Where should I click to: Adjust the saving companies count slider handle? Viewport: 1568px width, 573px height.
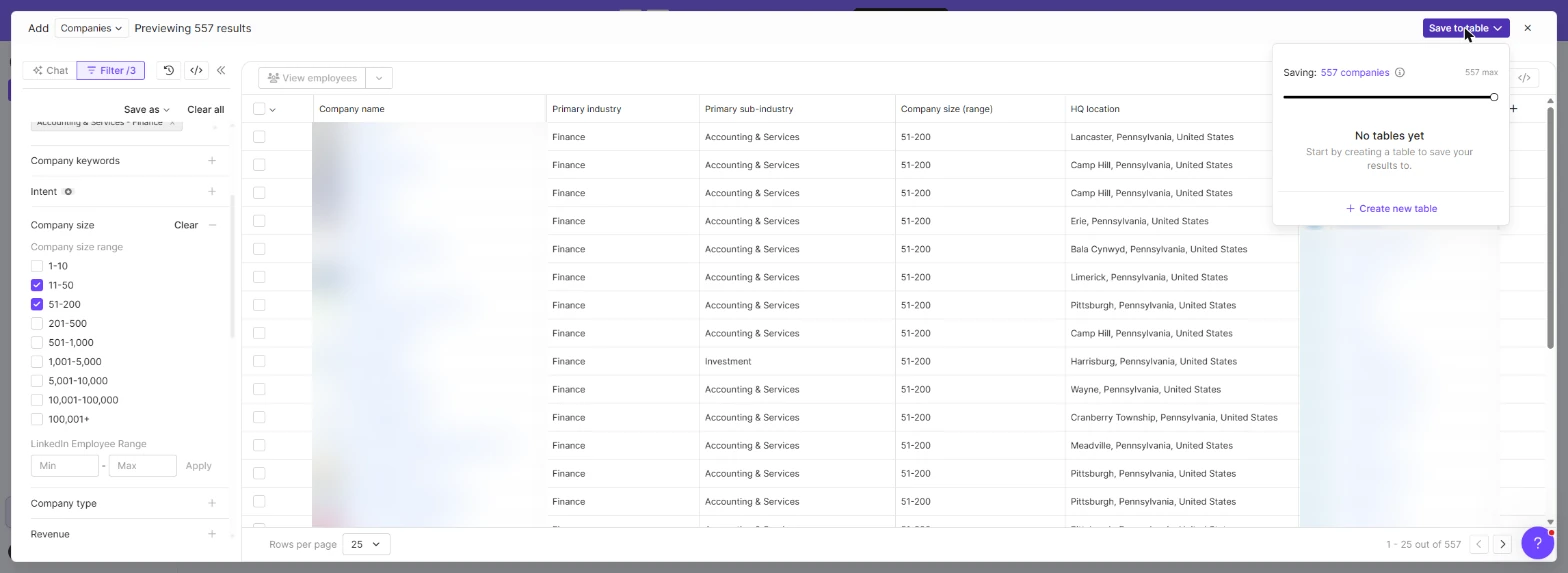pos(1494,97)
